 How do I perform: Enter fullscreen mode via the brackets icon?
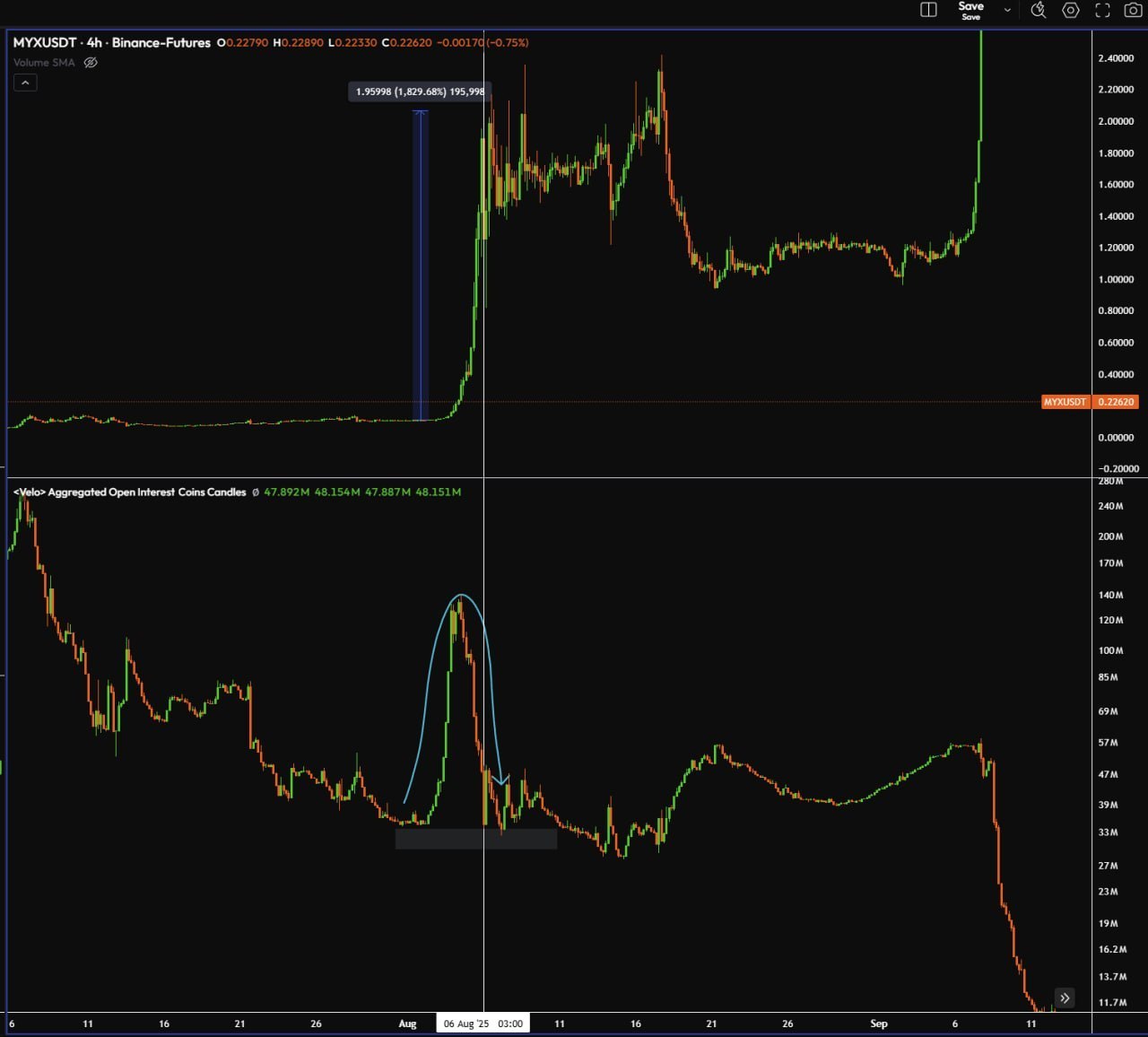[1101, 9]
